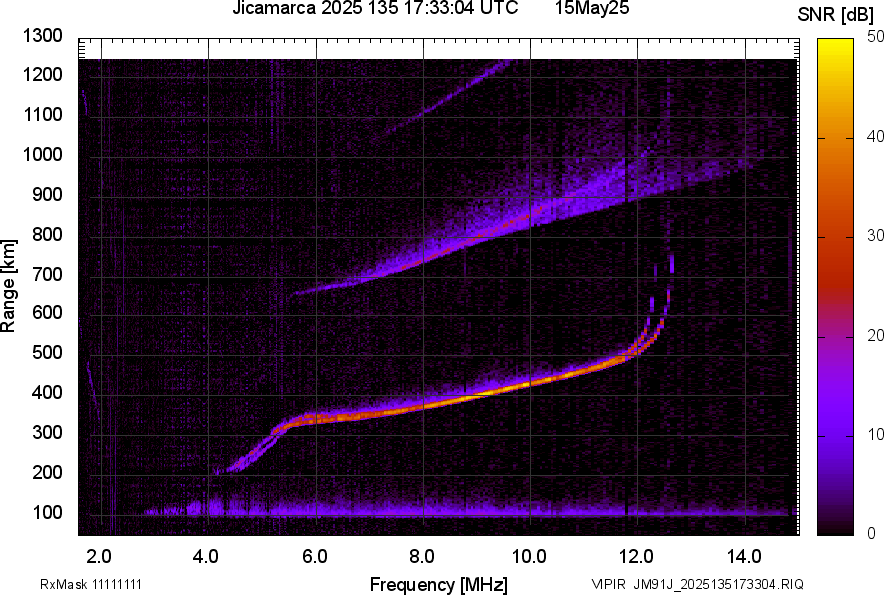
Task: Click the range tick label '1000'
Action: coord(43,154)
